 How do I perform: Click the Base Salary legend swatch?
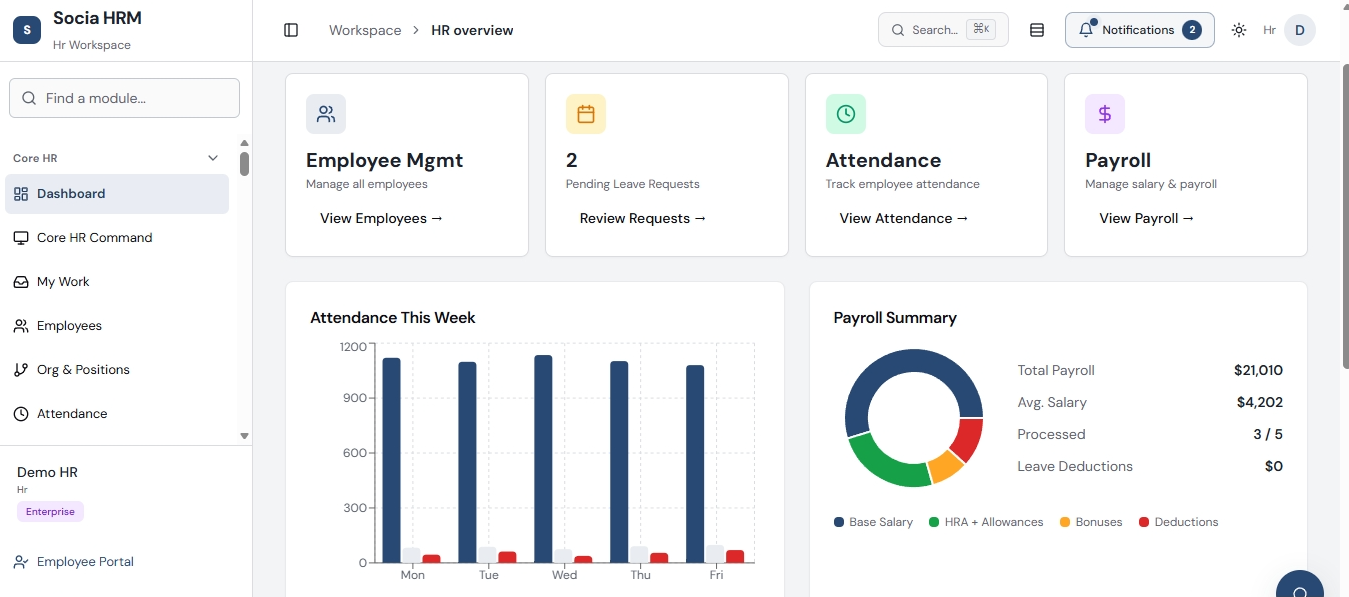[839, 522]
